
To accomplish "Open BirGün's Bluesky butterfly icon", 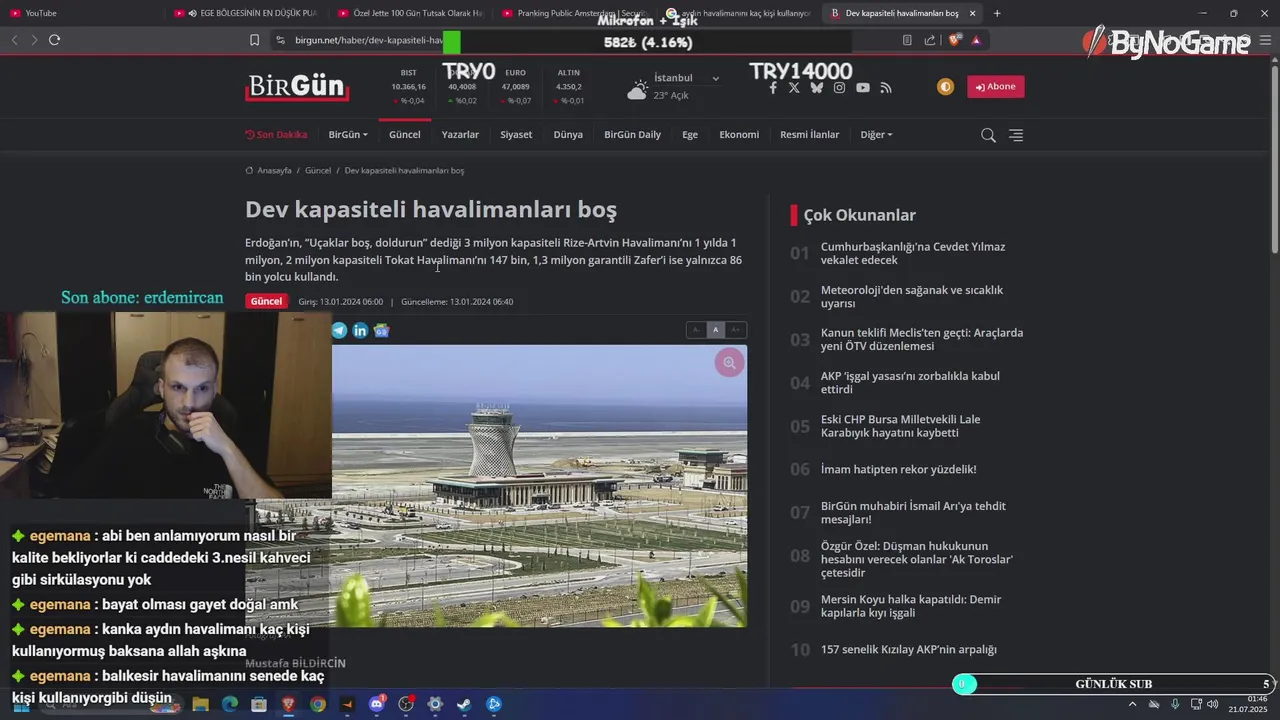I will pyautogui.click(x=816, y=88).
